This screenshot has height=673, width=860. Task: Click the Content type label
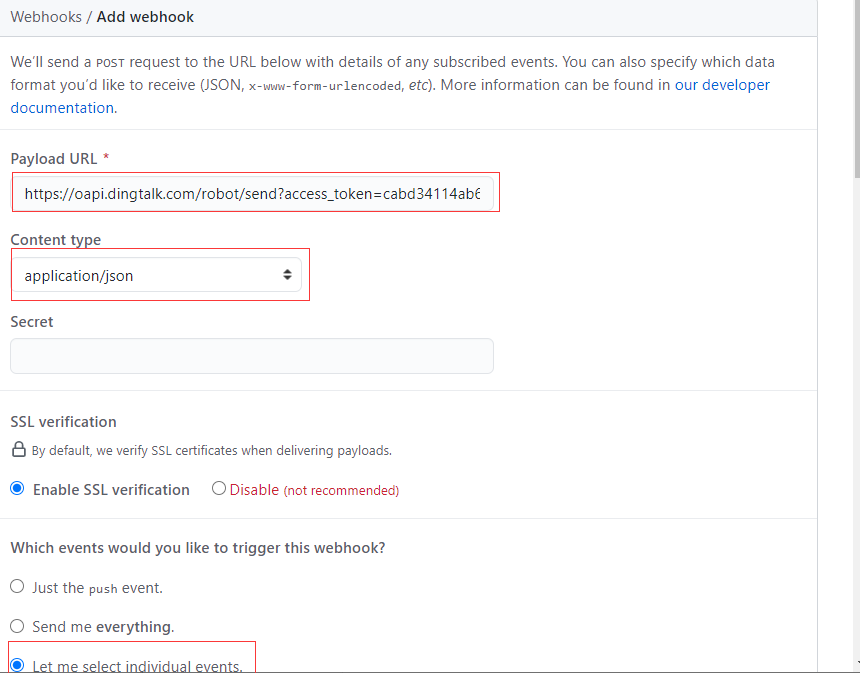(x=56, y=240)
